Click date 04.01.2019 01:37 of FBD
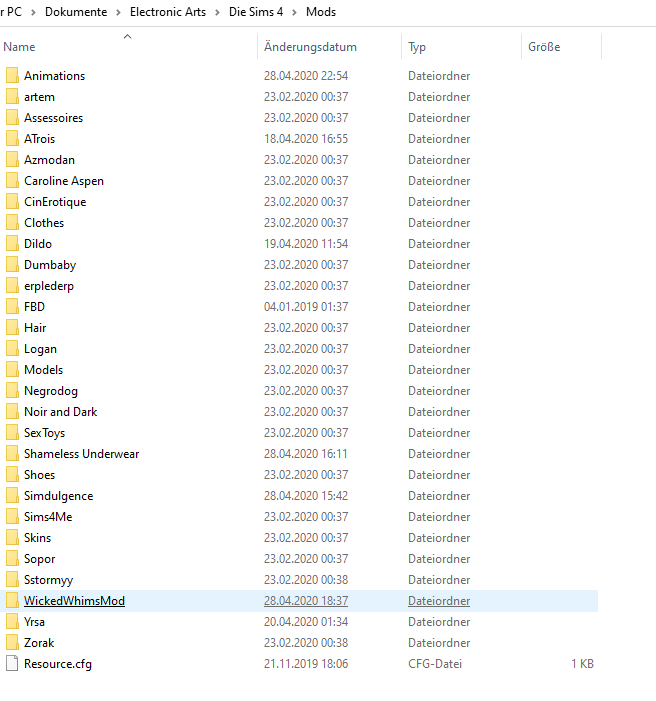Image resolution: width=656 pixels, height=701 pixels. click(306, 307)
